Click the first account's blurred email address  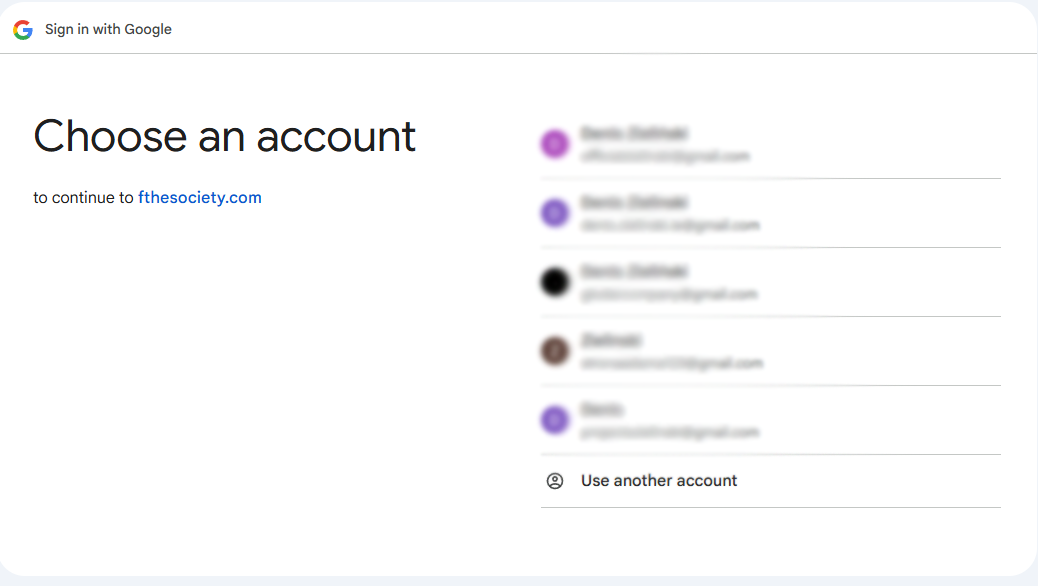click(x=665, y=156)
